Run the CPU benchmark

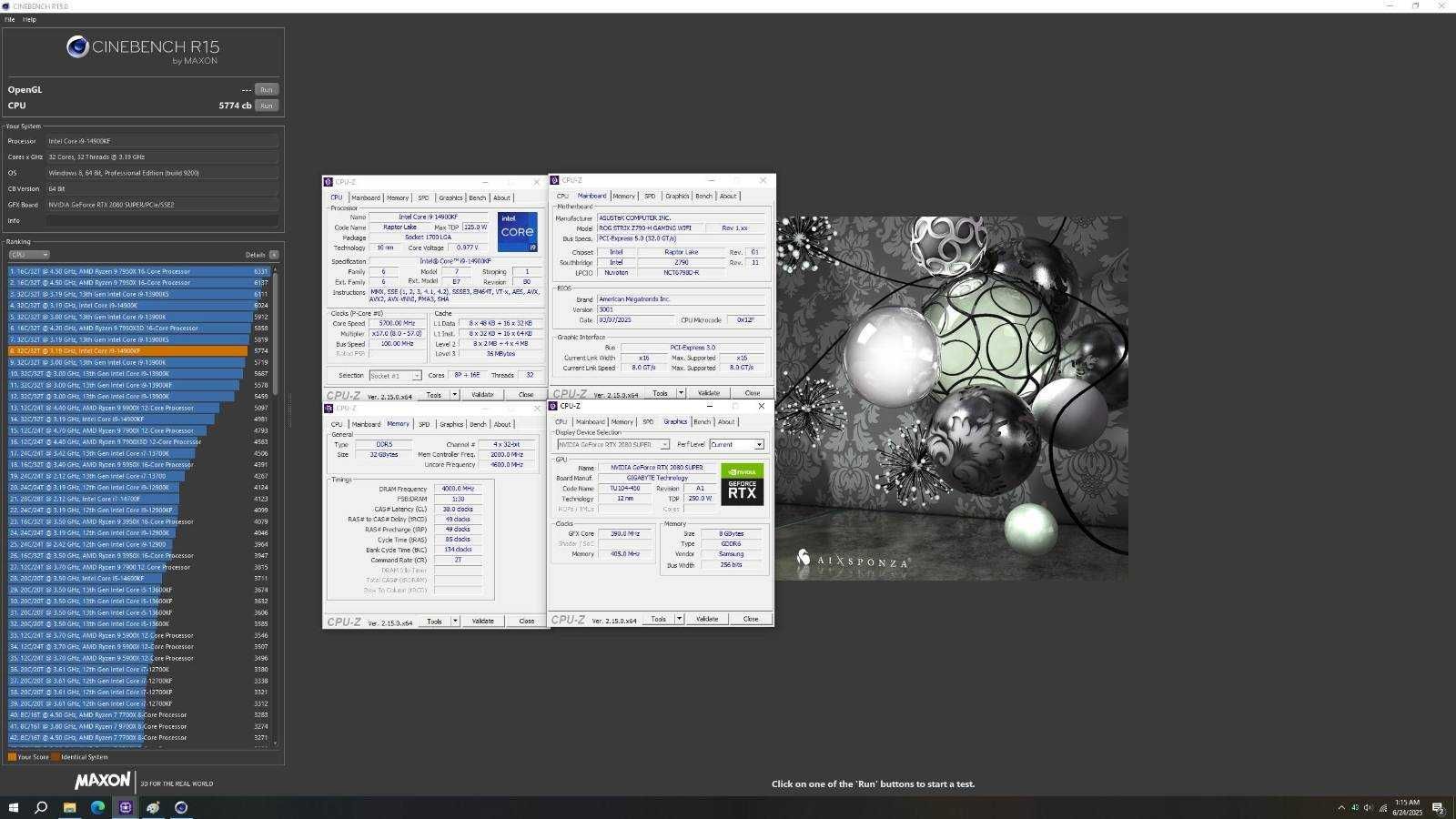click(267, 106)
